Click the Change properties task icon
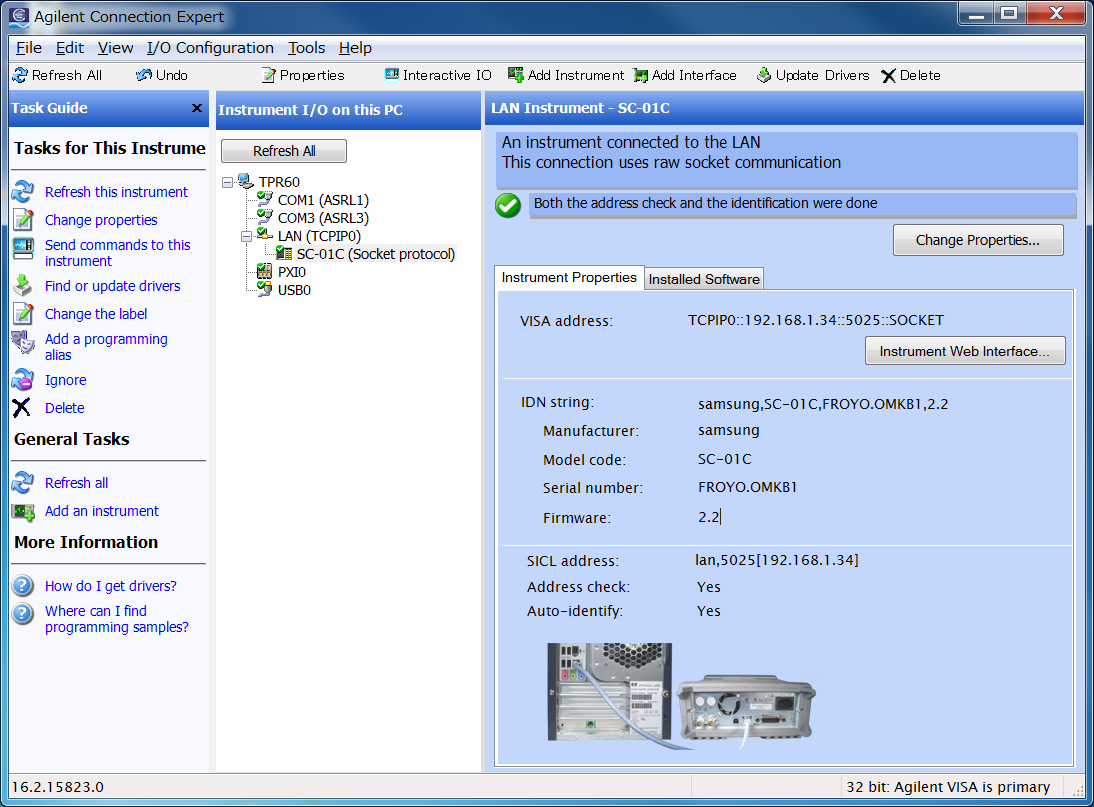The height and width of the screenshot is (807, 1094). tap(23, 220)
